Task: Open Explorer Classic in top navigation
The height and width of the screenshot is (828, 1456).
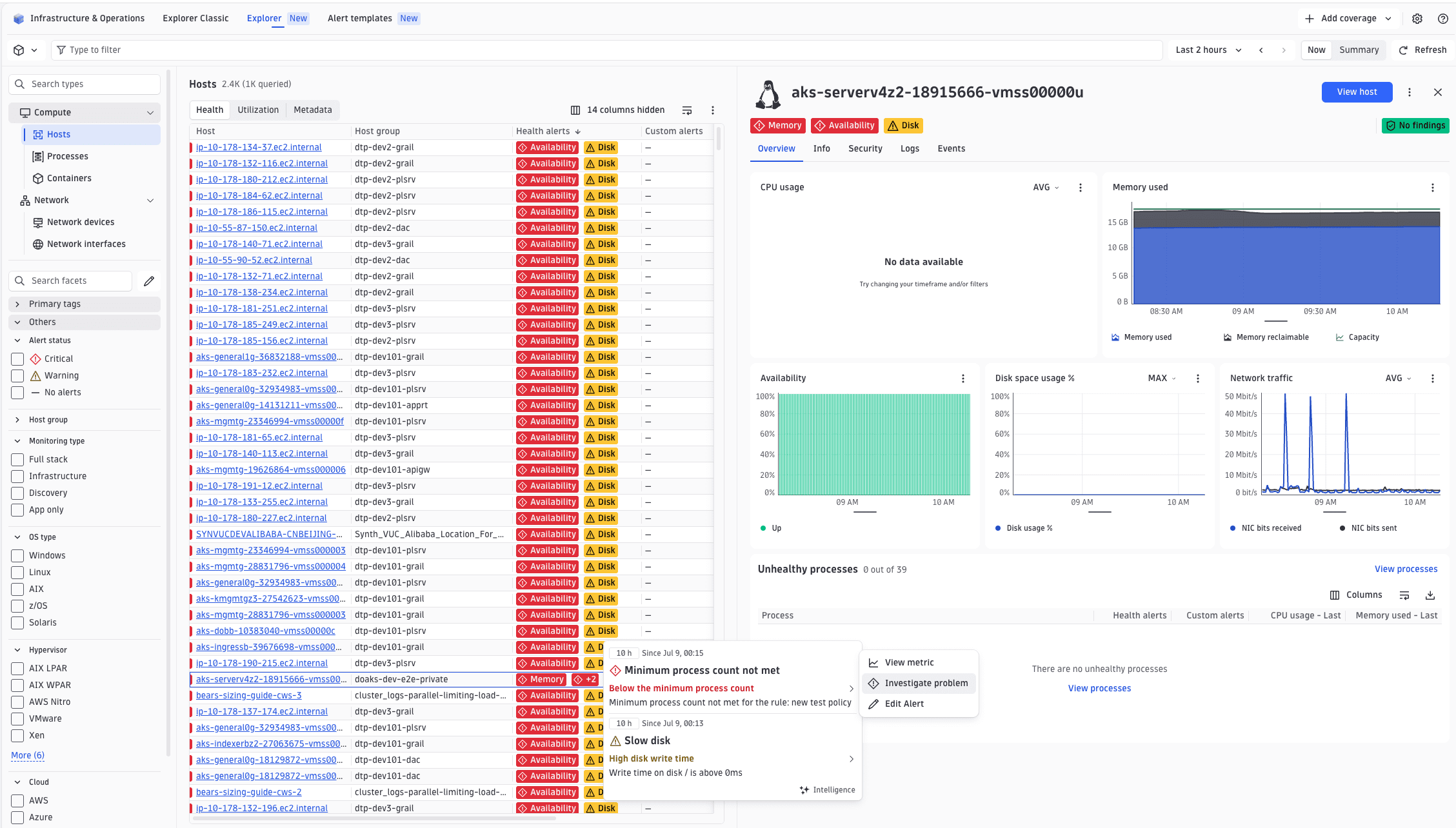Action: [x=195, y=19]
